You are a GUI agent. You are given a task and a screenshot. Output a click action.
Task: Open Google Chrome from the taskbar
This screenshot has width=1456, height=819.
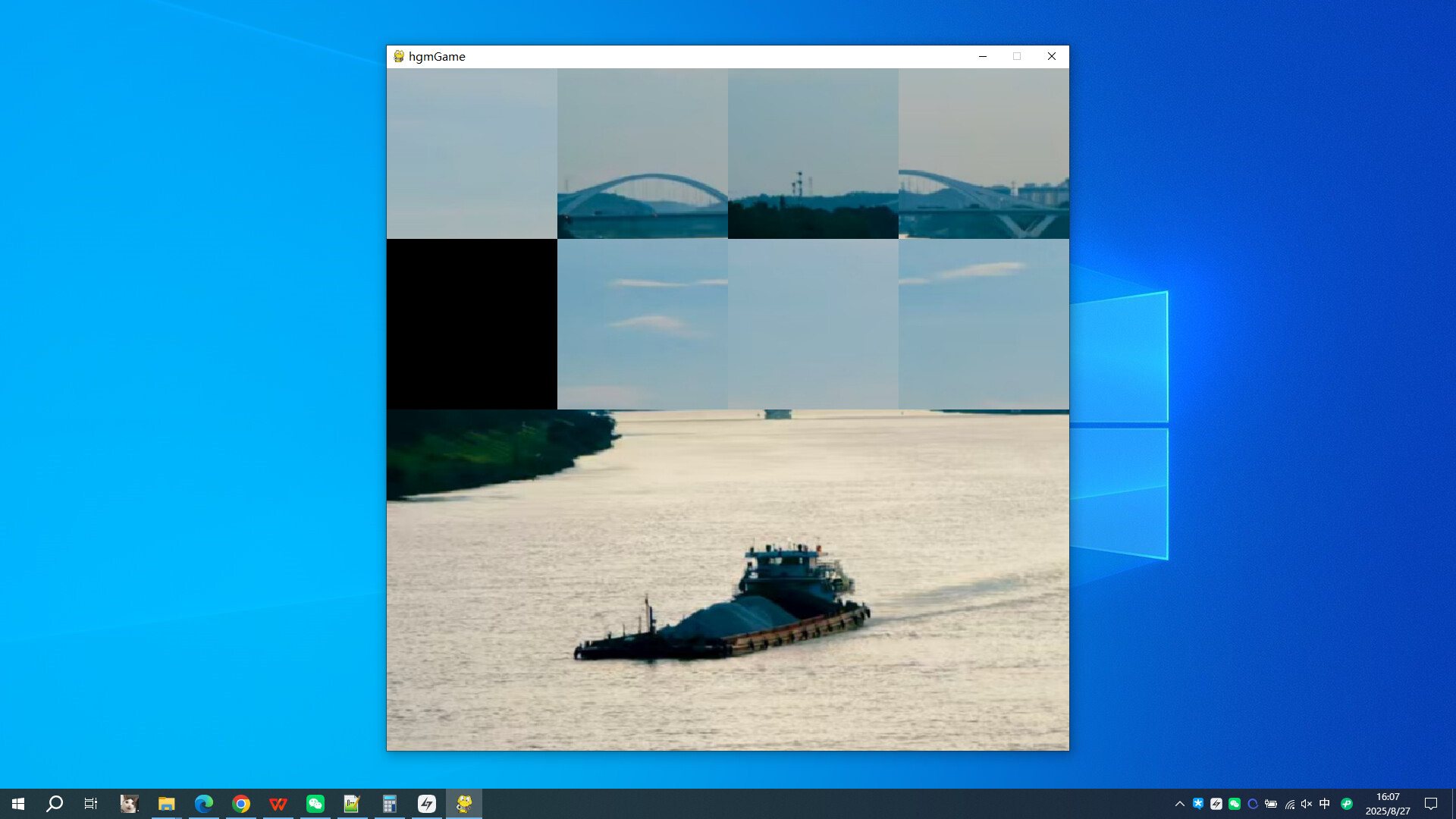[x=241, y=804]
